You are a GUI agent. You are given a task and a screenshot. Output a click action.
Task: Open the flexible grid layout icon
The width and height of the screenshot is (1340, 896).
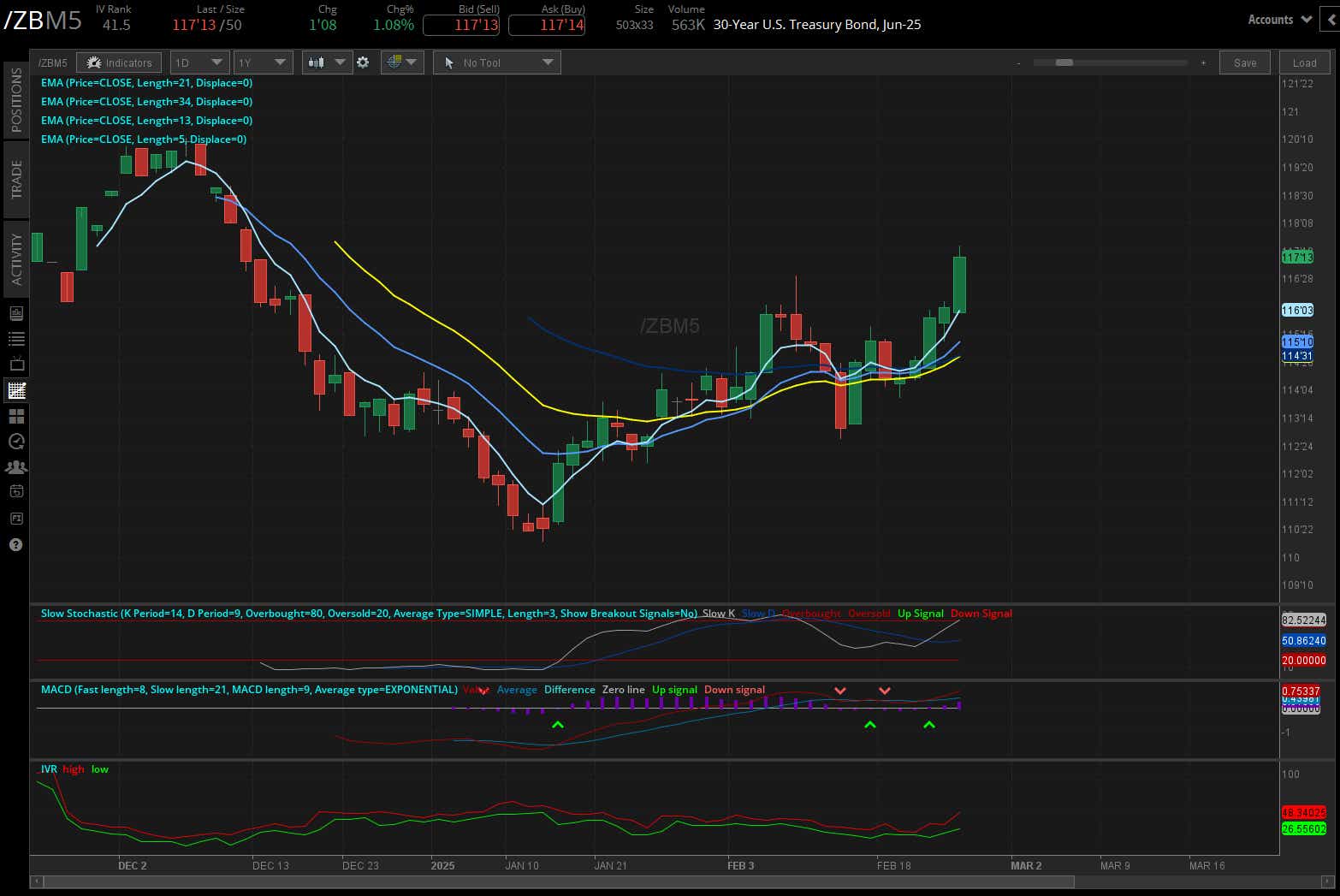click(15, 416)
